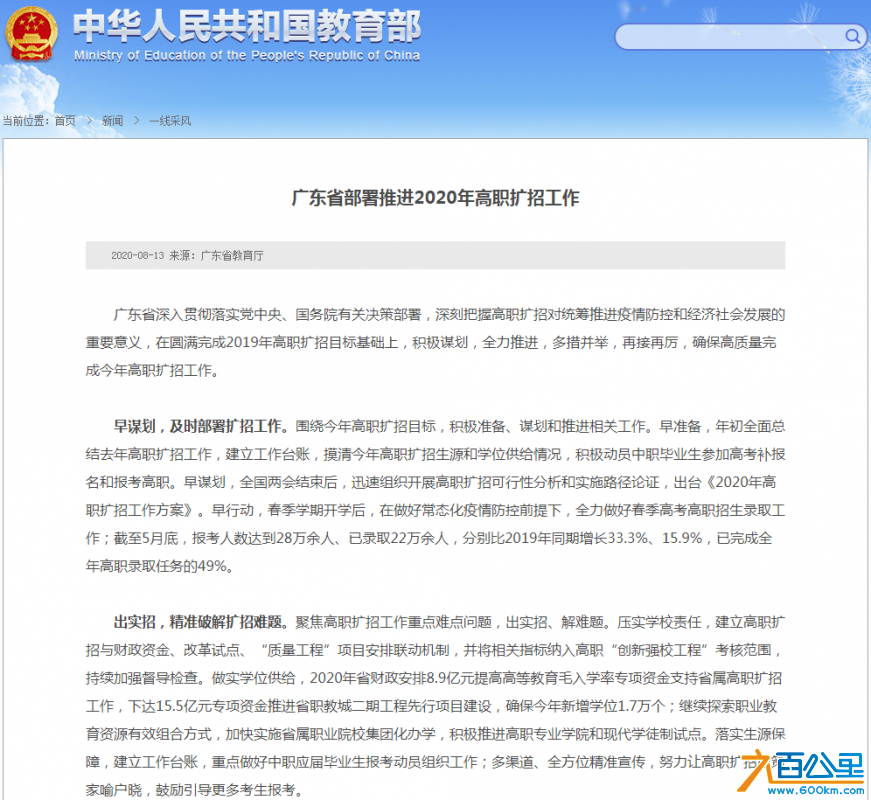Open the 首页 breadcrumb link
871x800 pixels.
point(65,121)
